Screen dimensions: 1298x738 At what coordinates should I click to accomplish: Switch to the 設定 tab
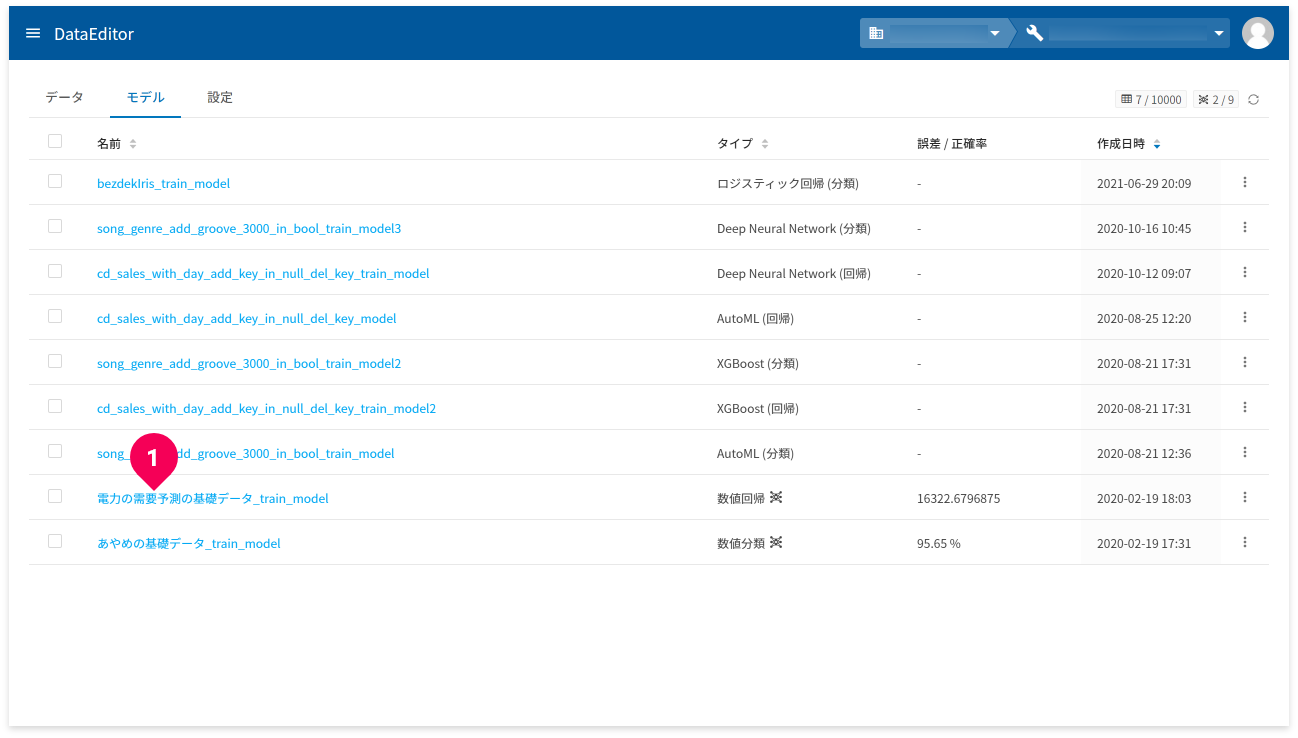[220, 97]
